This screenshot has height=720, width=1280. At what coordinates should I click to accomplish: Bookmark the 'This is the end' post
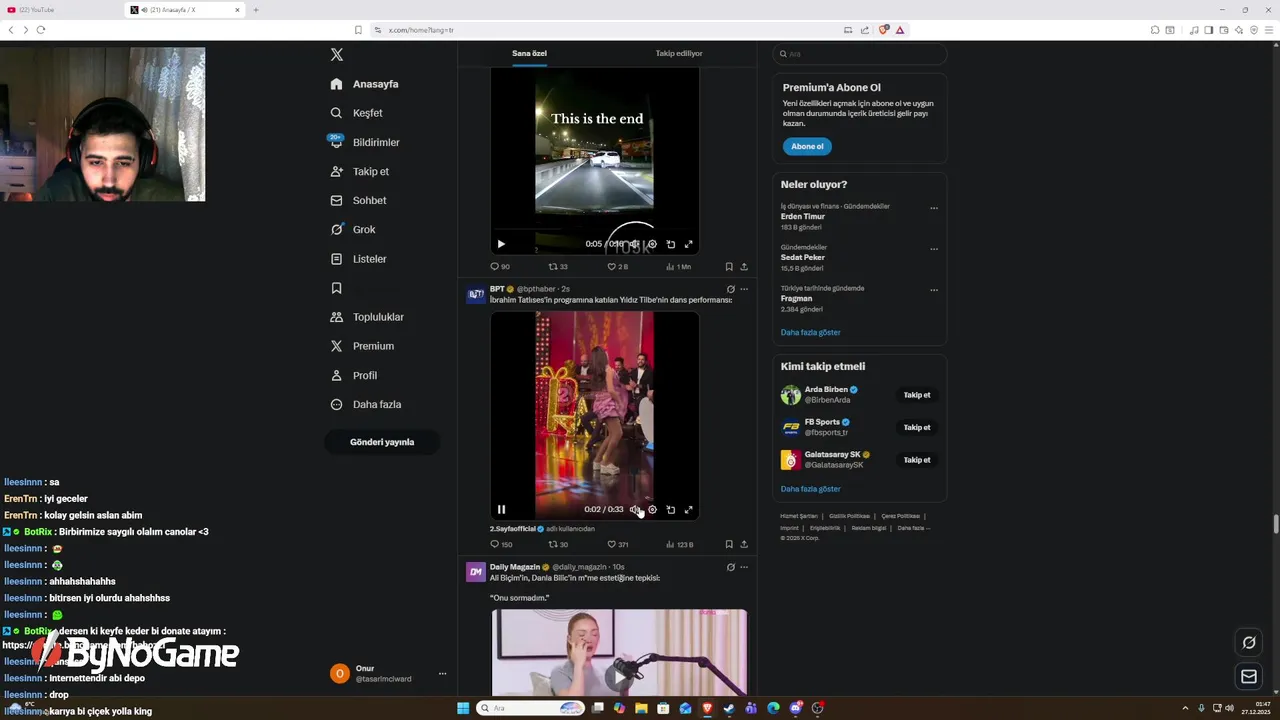pyautogui.click(x=729, y=267)
